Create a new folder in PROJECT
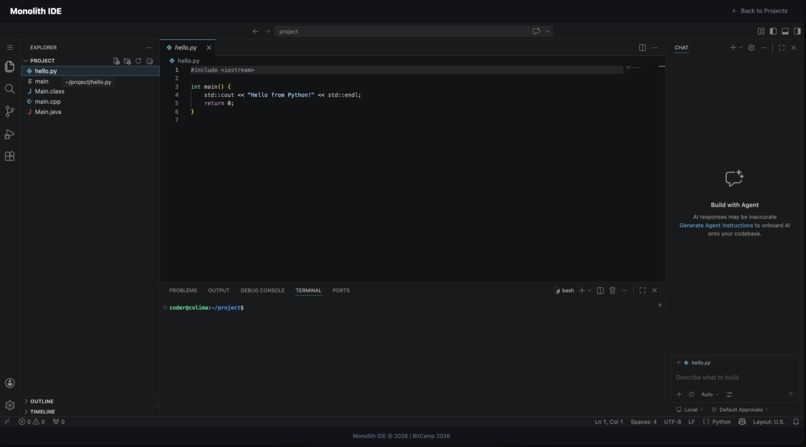This screenshot has width=806, height=447. (127, 61)
